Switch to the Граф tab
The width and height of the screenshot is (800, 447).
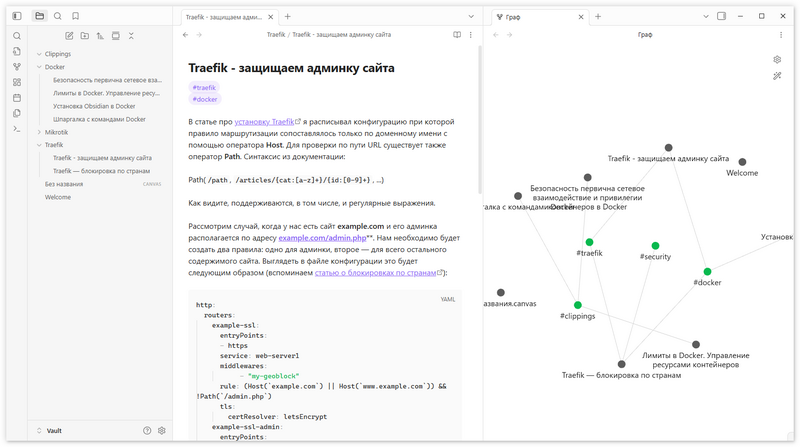513,17
